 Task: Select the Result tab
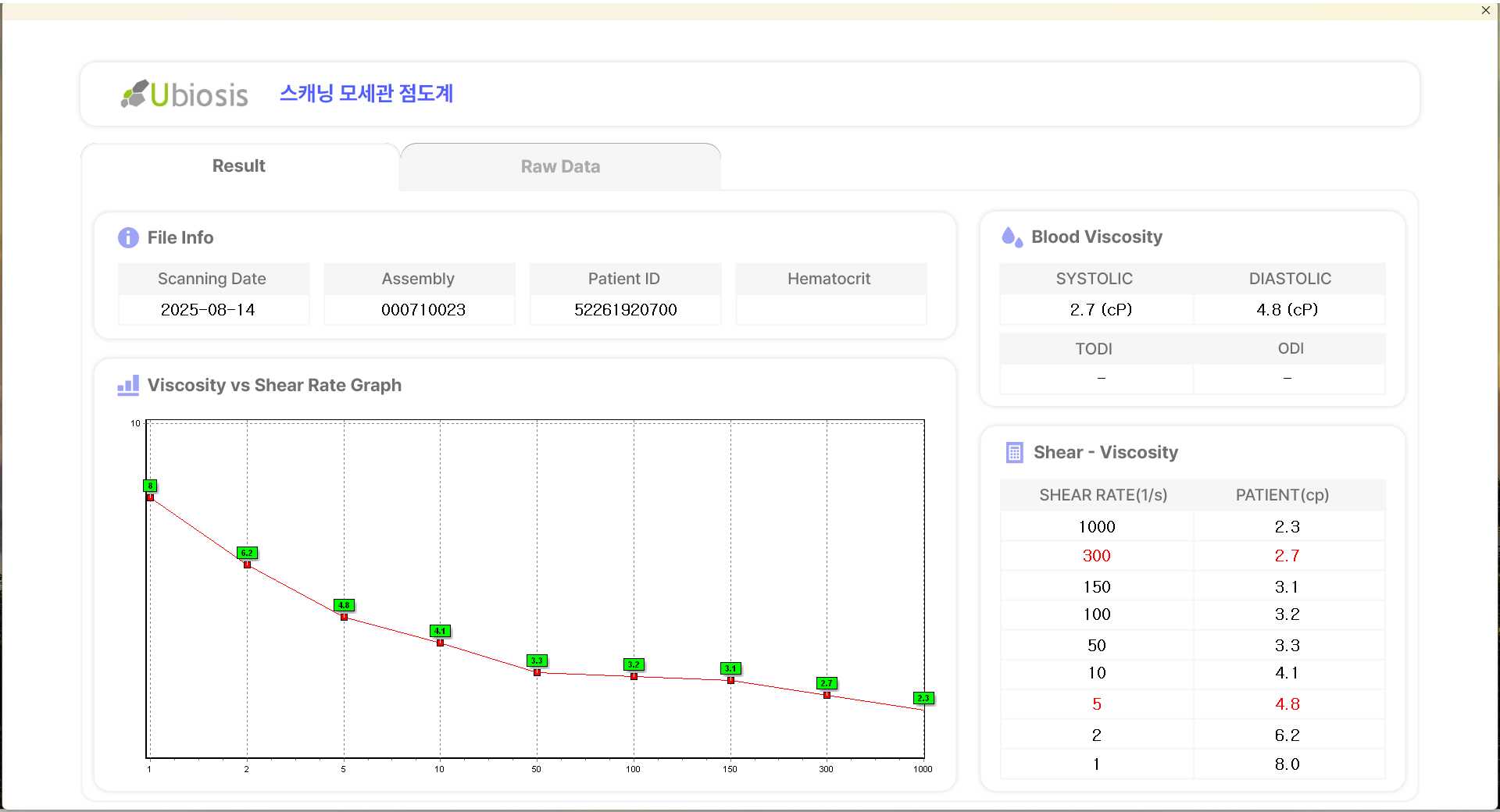[x=239, y=166]
